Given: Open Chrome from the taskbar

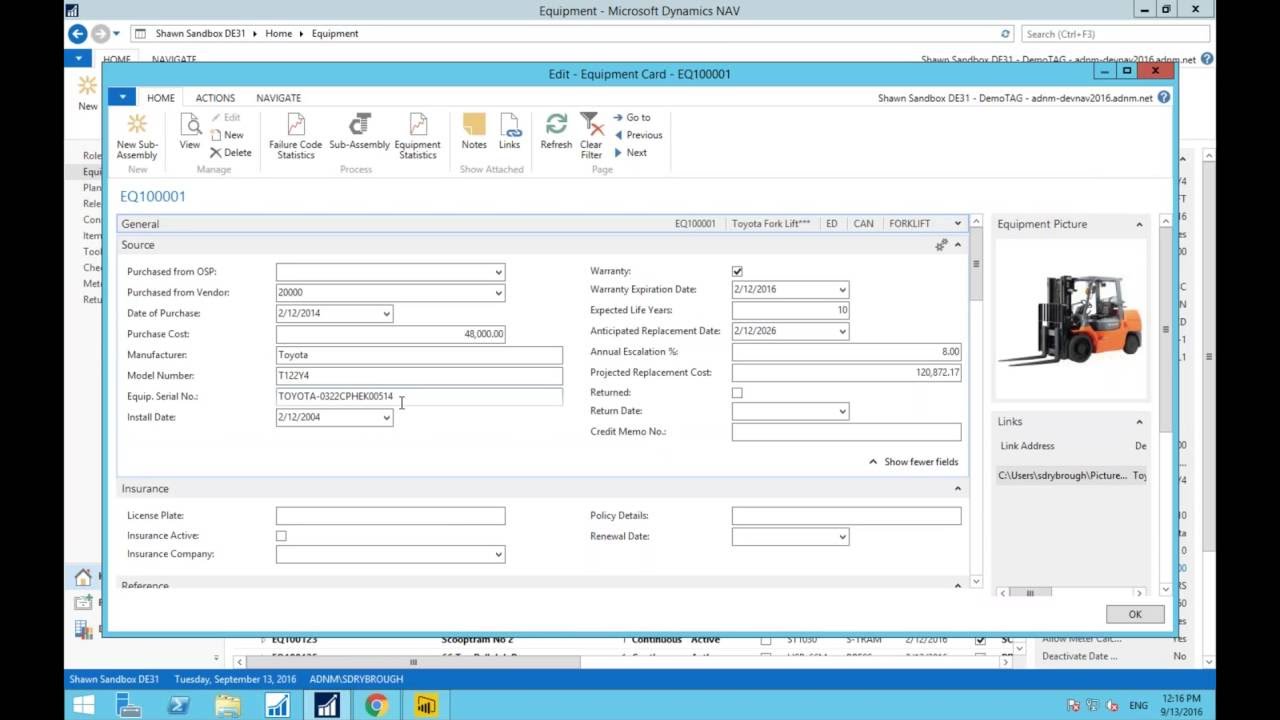Looking at the screenshot, I should [376, 705].
